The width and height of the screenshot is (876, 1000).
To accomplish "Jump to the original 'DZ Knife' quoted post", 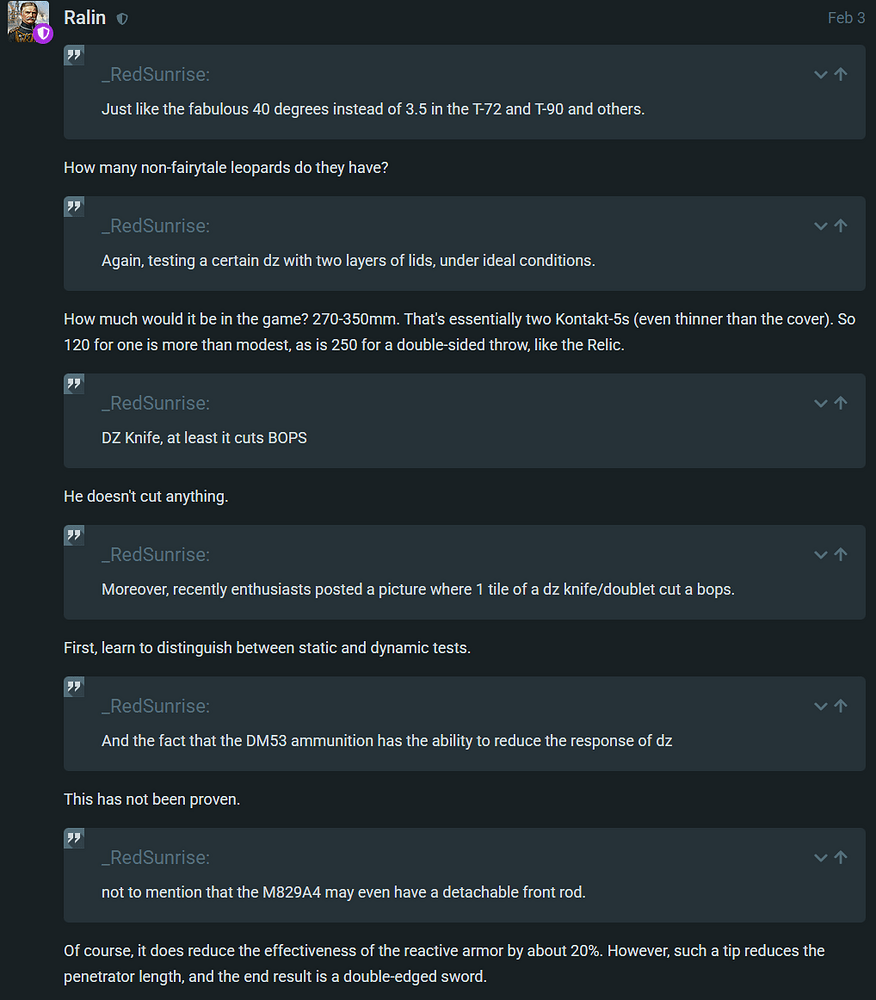I will coord(841,404).
